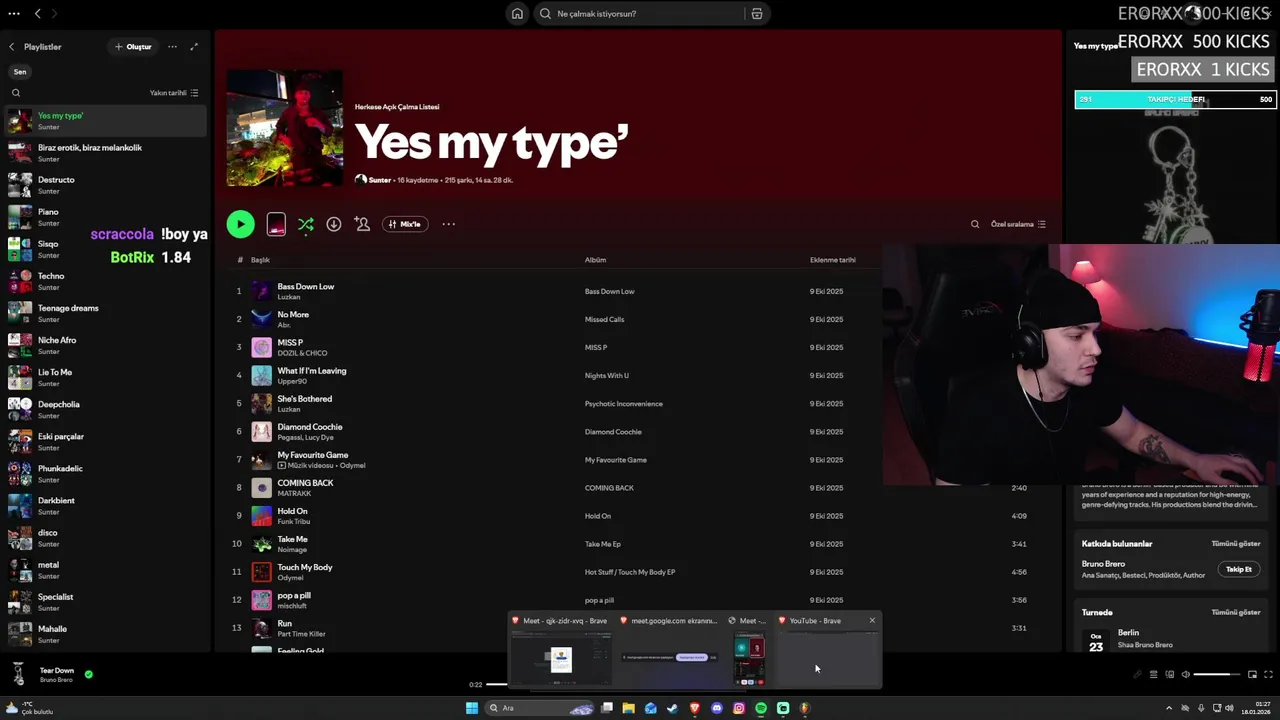Adjust the Spotify volume slider
The height and width of the screenshot is (720, 1280).
1216,675
